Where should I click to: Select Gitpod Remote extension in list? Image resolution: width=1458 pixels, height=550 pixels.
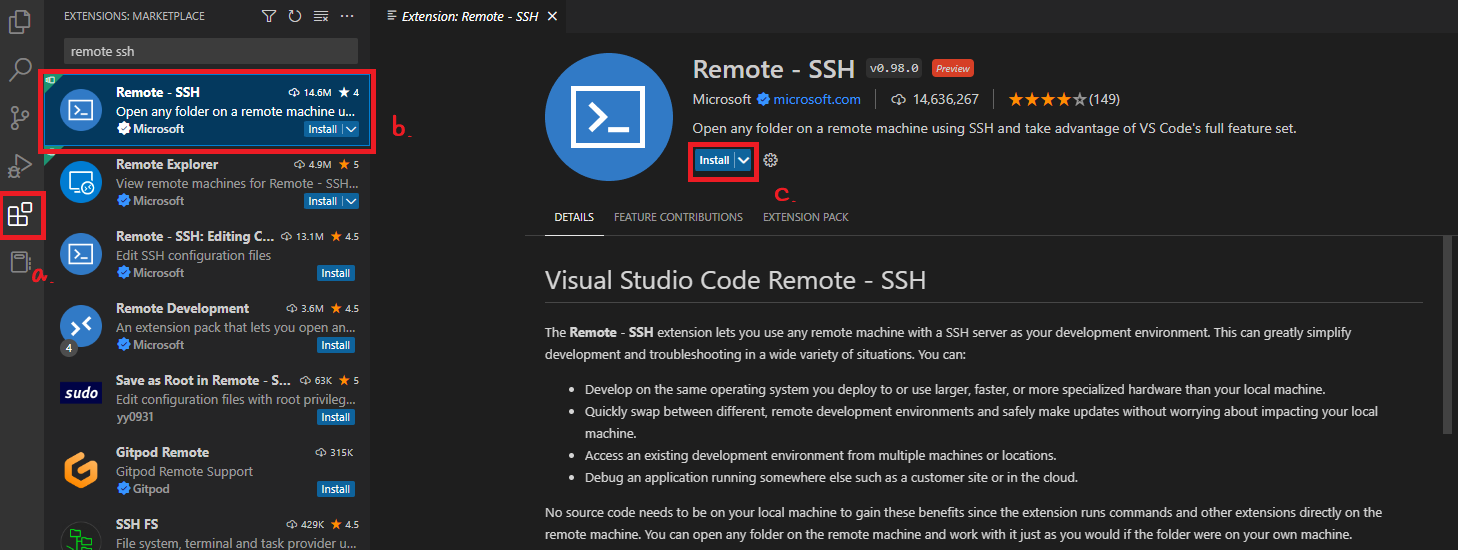[207, 470]
